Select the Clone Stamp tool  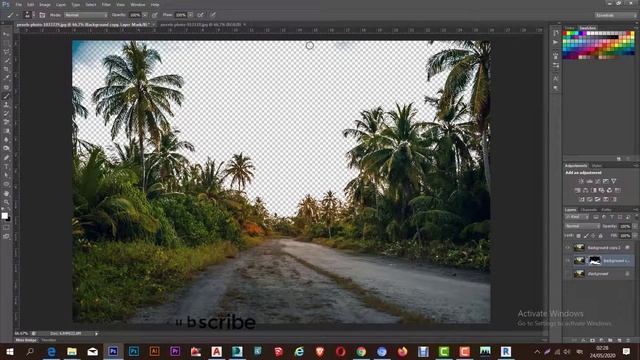tap(6, 105)
